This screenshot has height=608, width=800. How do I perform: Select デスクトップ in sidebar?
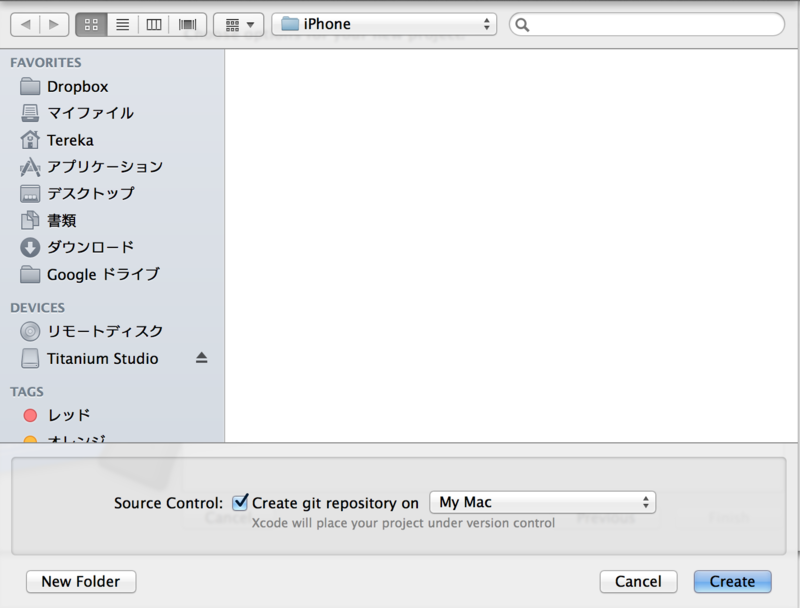tap(91, 194)
